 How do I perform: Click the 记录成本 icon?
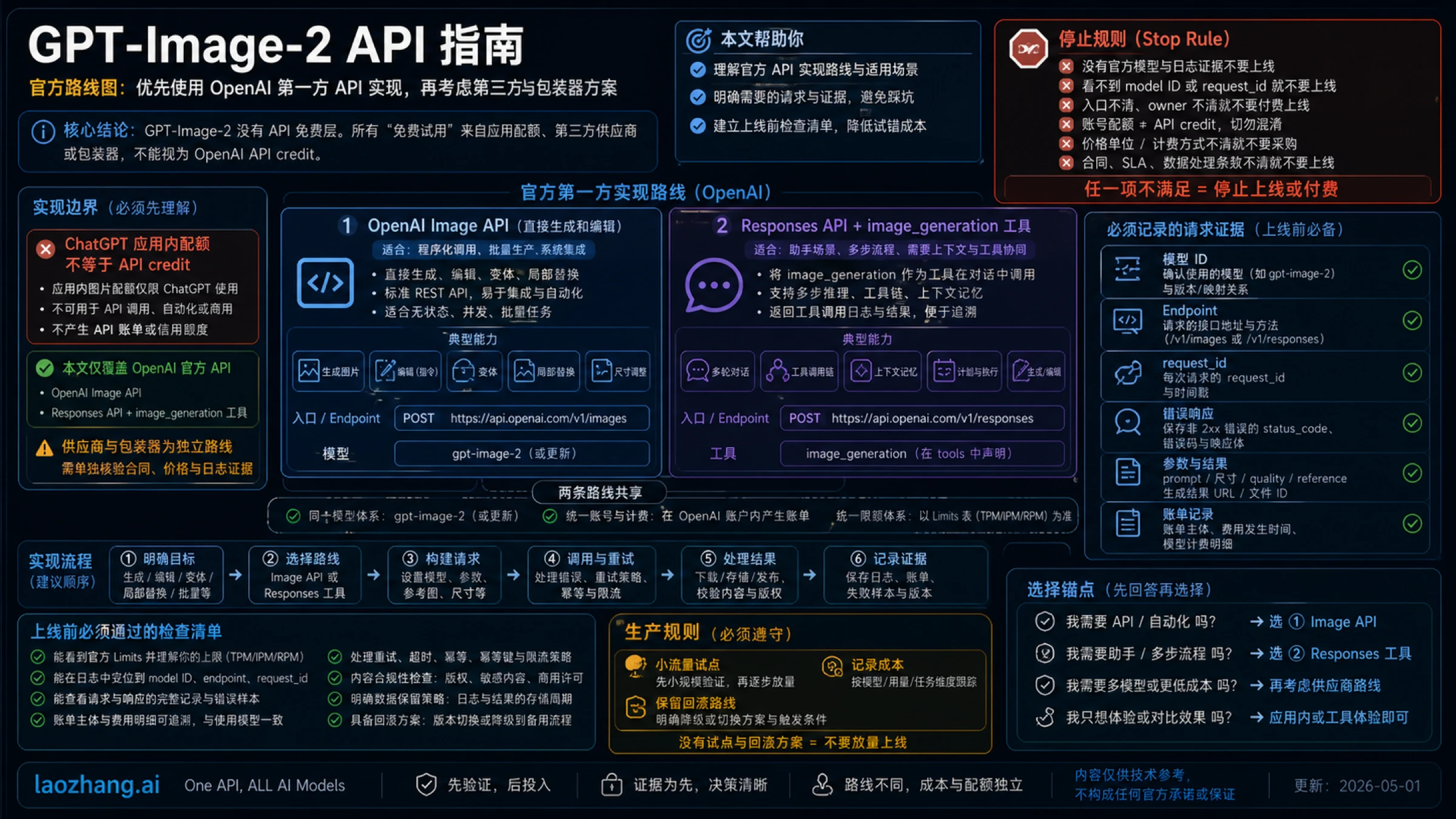(832, 667)
